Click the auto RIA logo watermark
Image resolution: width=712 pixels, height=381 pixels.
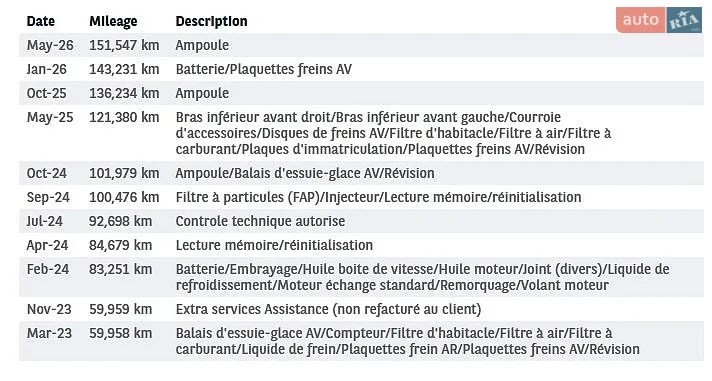coord(659,20)
